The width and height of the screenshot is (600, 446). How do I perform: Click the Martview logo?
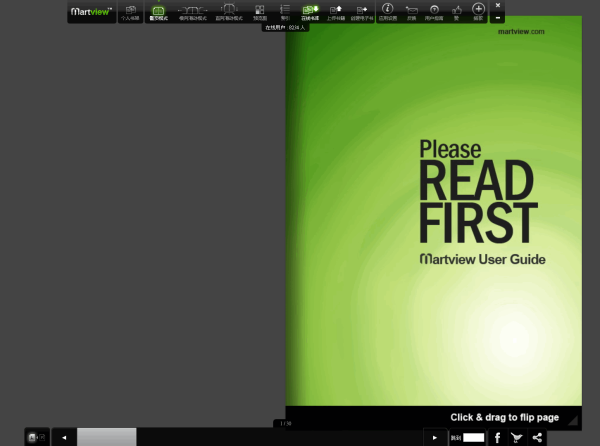tap(91, 12)
